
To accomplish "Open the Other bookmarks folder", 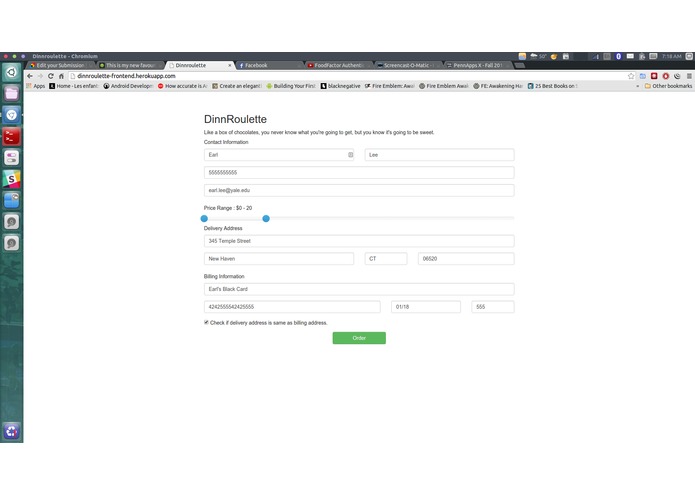I will tap(668, 86).
